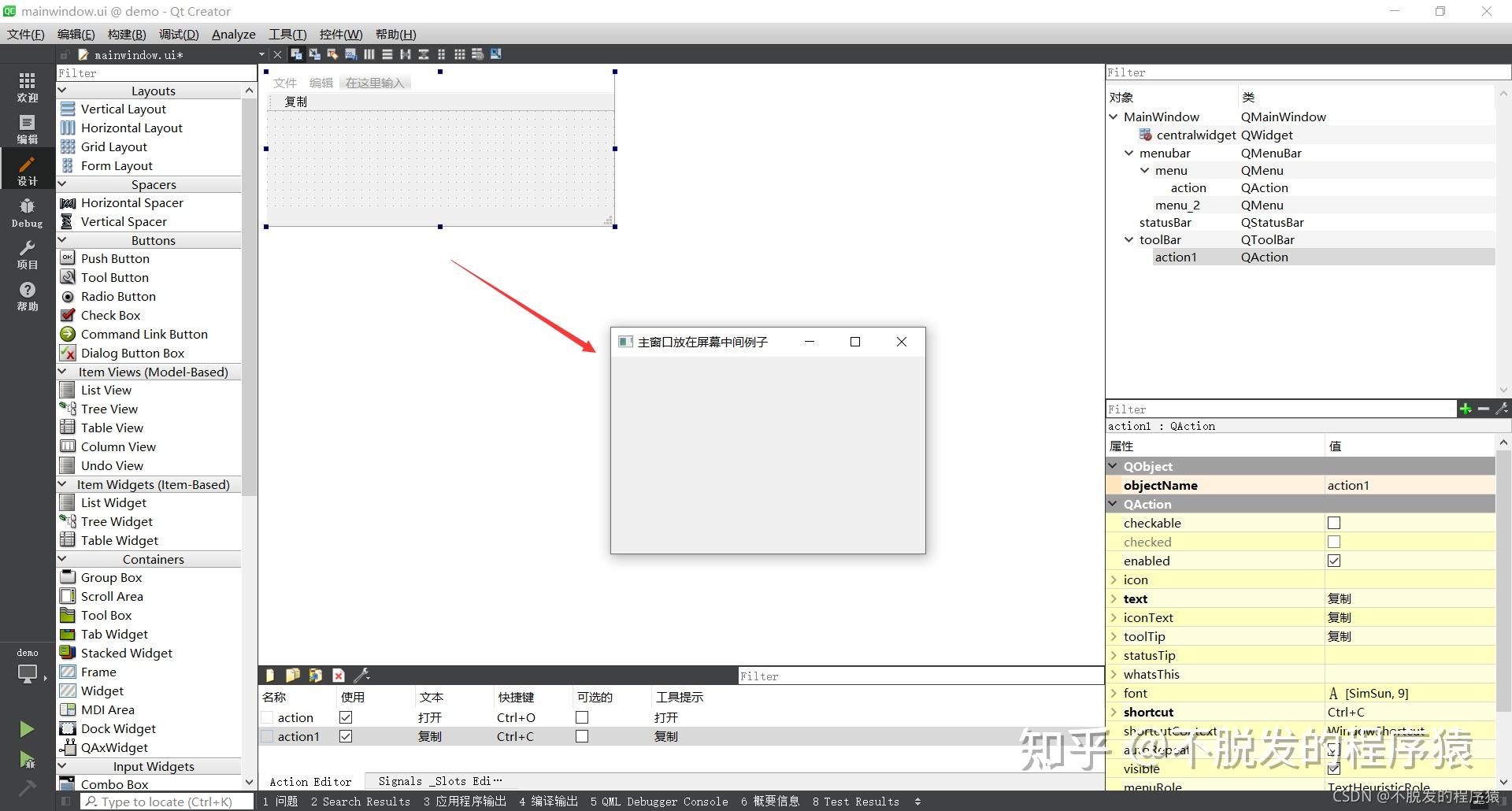Open the Edit Tab Order toolbar icon

[x=350, y=54]
